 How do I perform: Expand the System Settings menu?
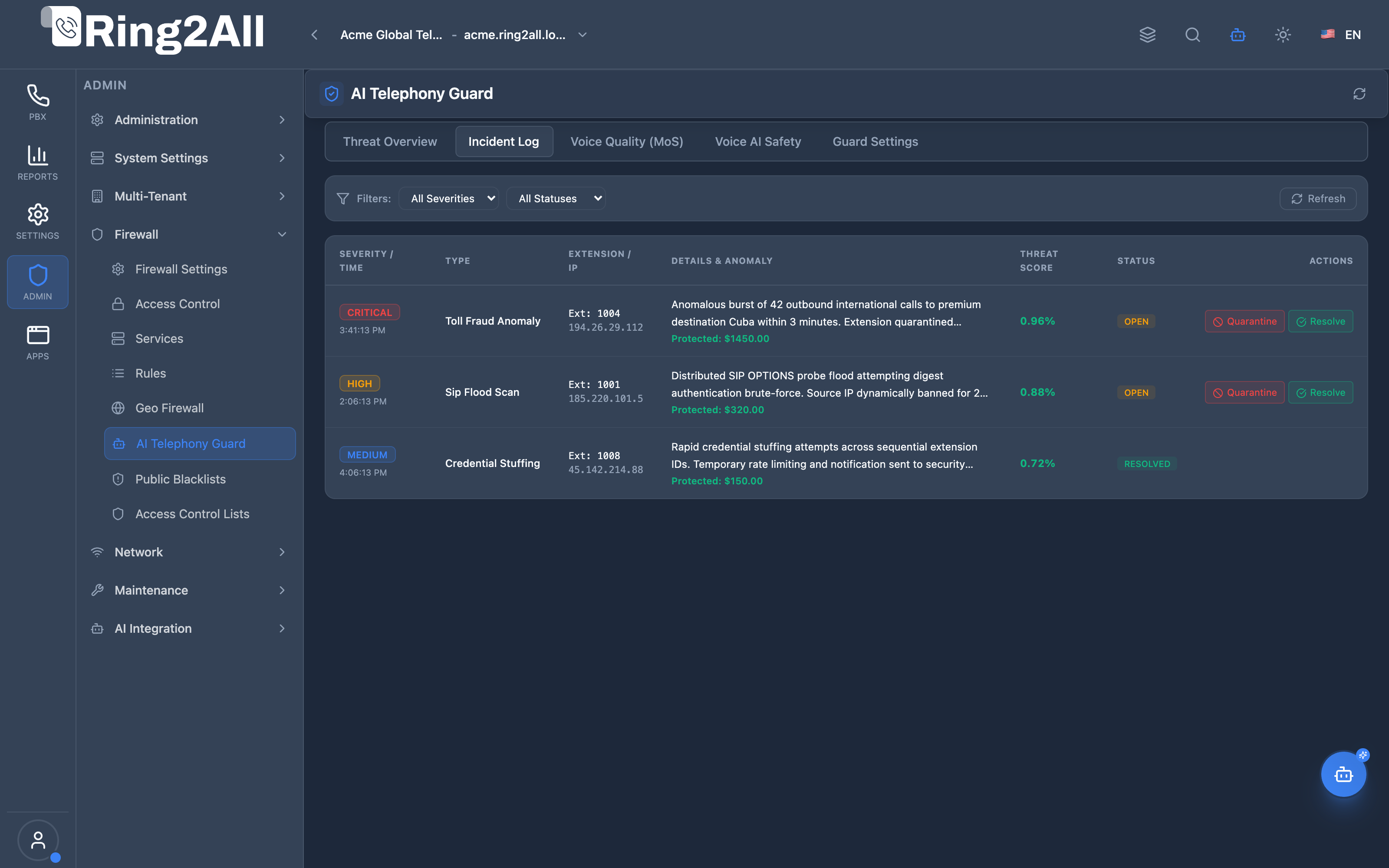(189, 158)
